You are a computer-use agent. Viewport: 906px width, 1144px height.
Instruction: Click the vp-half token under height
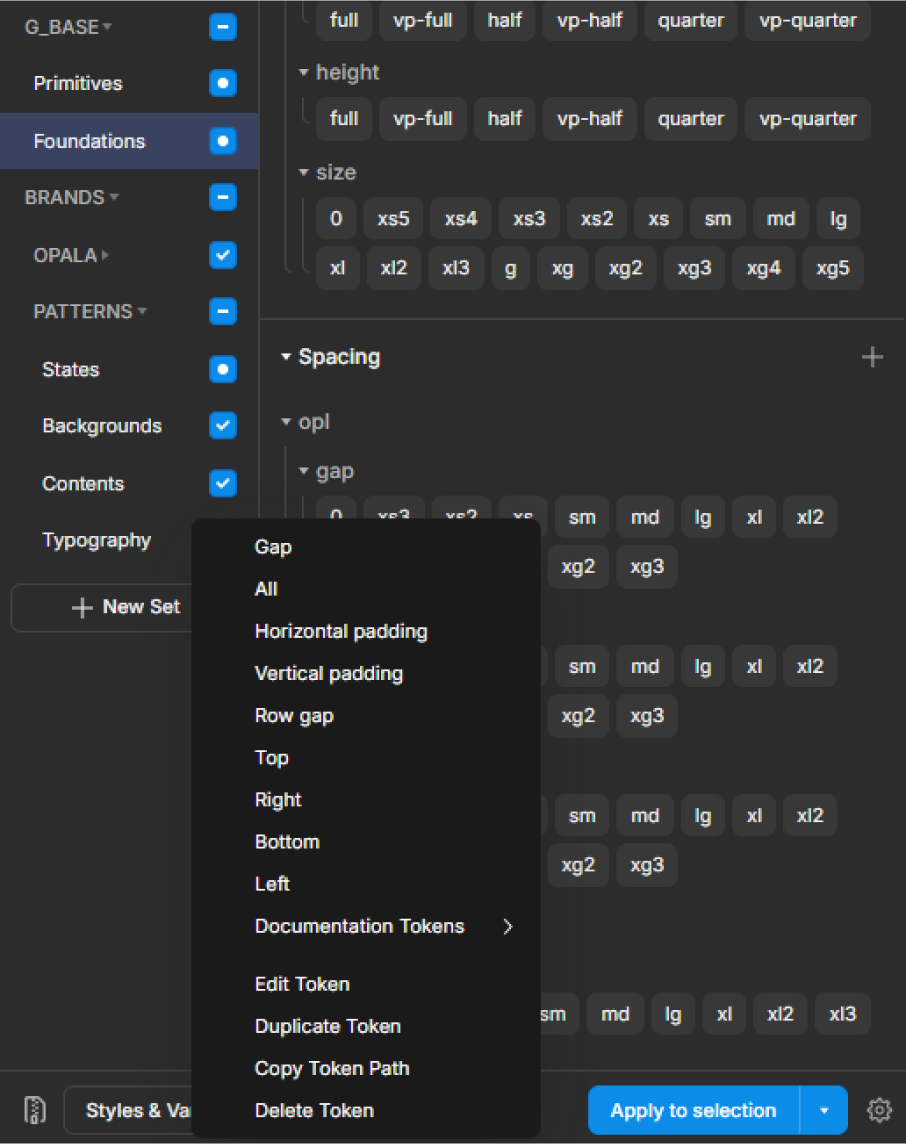tap(590, 119)
